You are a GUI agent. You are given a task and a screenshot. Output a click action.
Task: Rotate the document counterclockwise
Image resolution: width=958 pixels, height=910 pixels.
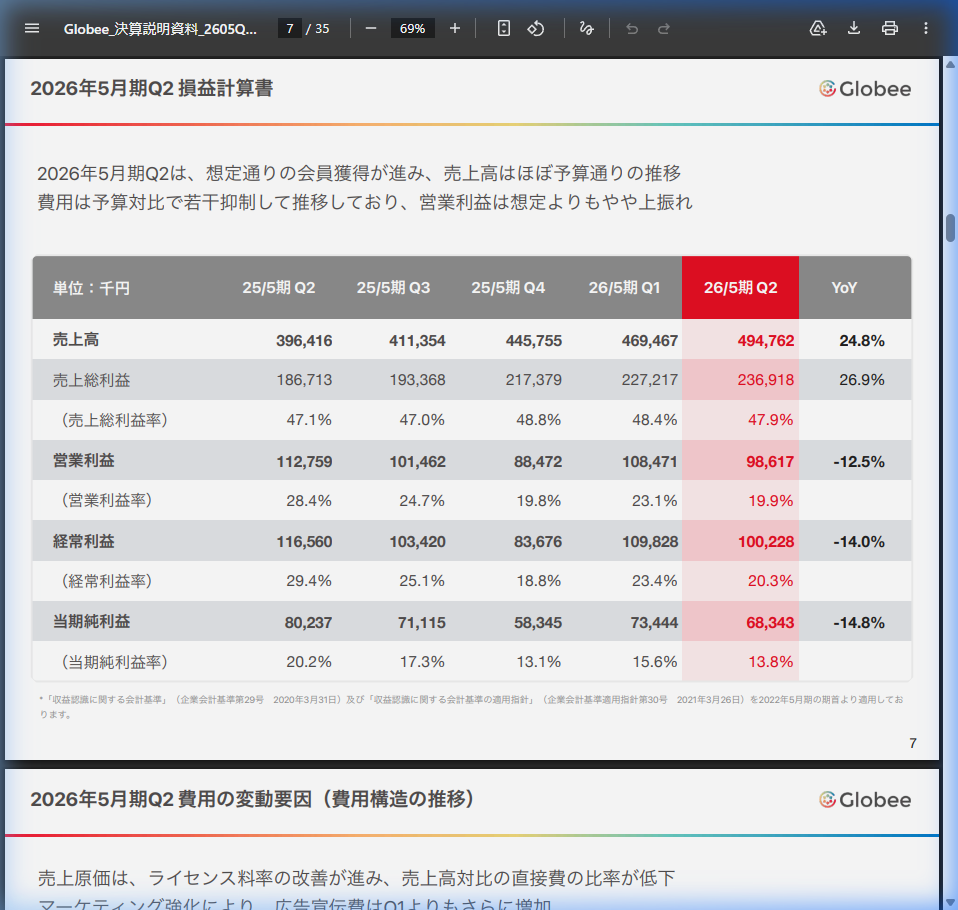point(536,28)
